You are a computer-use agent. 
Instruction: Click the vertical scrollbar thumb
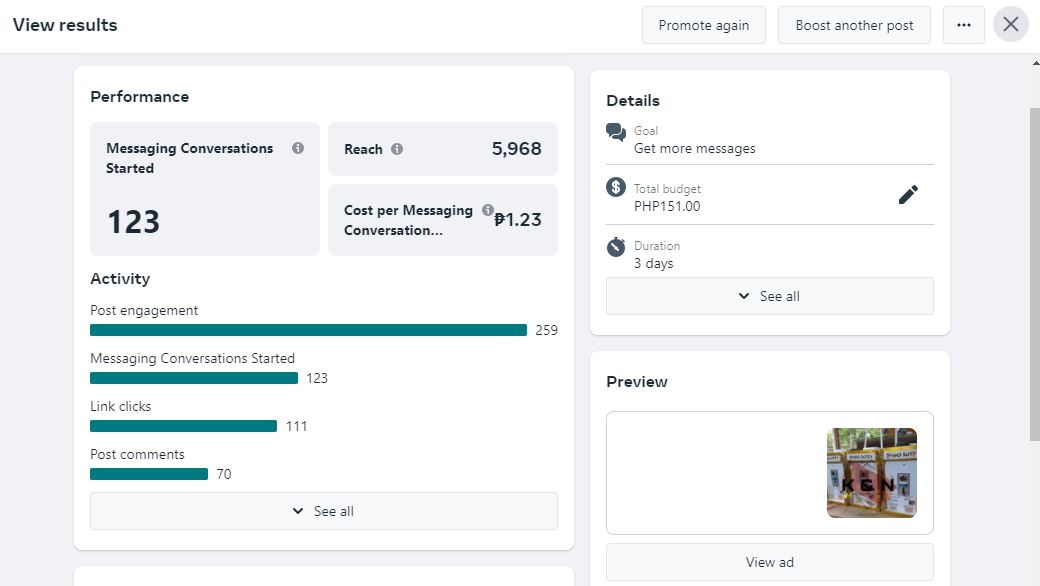coord(1035,274)
